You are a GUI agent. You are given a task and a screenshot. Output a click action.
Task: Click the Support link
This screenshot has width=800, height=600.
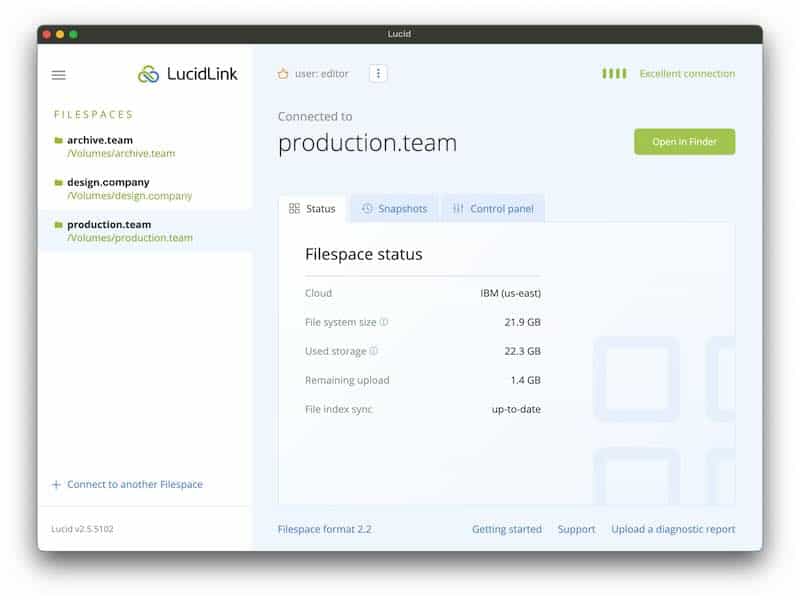576,530
